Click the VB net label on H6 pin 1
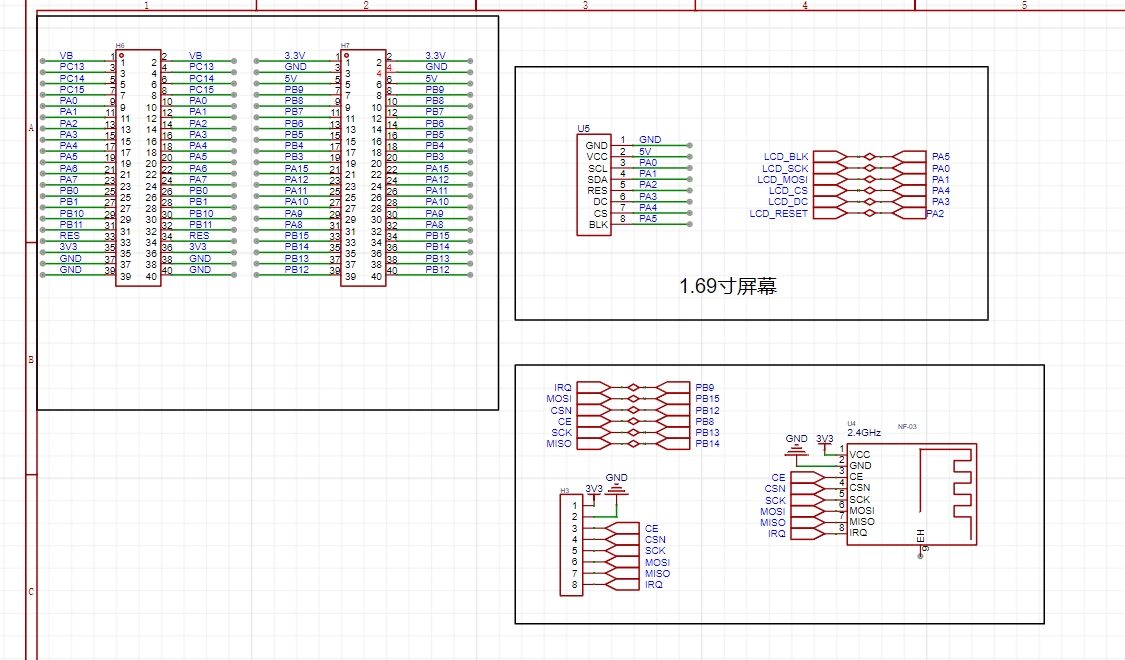This screenshot has width=1125, height=660. [66, 55]
